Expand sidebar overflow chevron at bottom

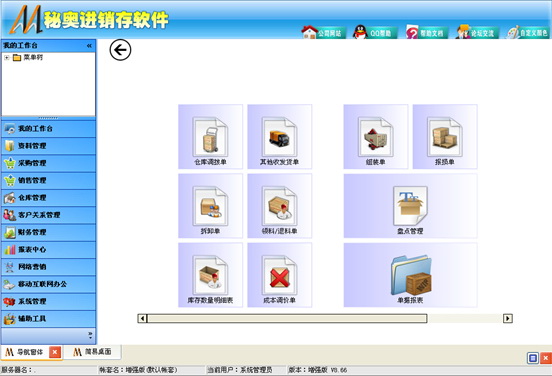(90, 335)
